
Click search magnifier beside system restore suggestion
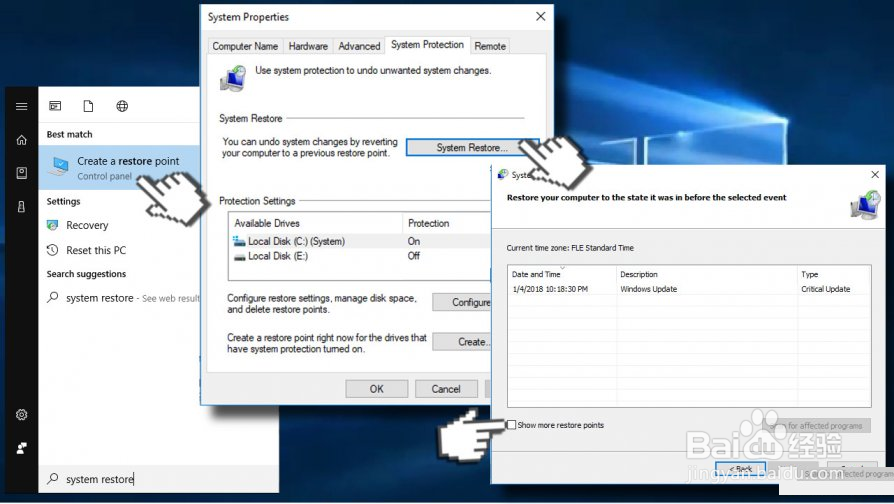[52, 297]
